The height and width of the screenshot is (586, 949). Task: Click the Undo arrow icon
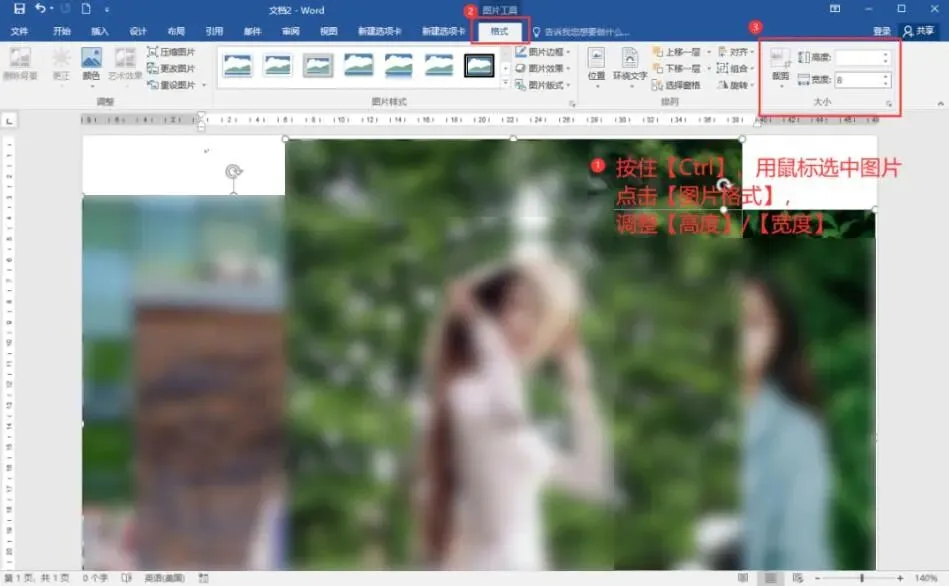point(41,8)
